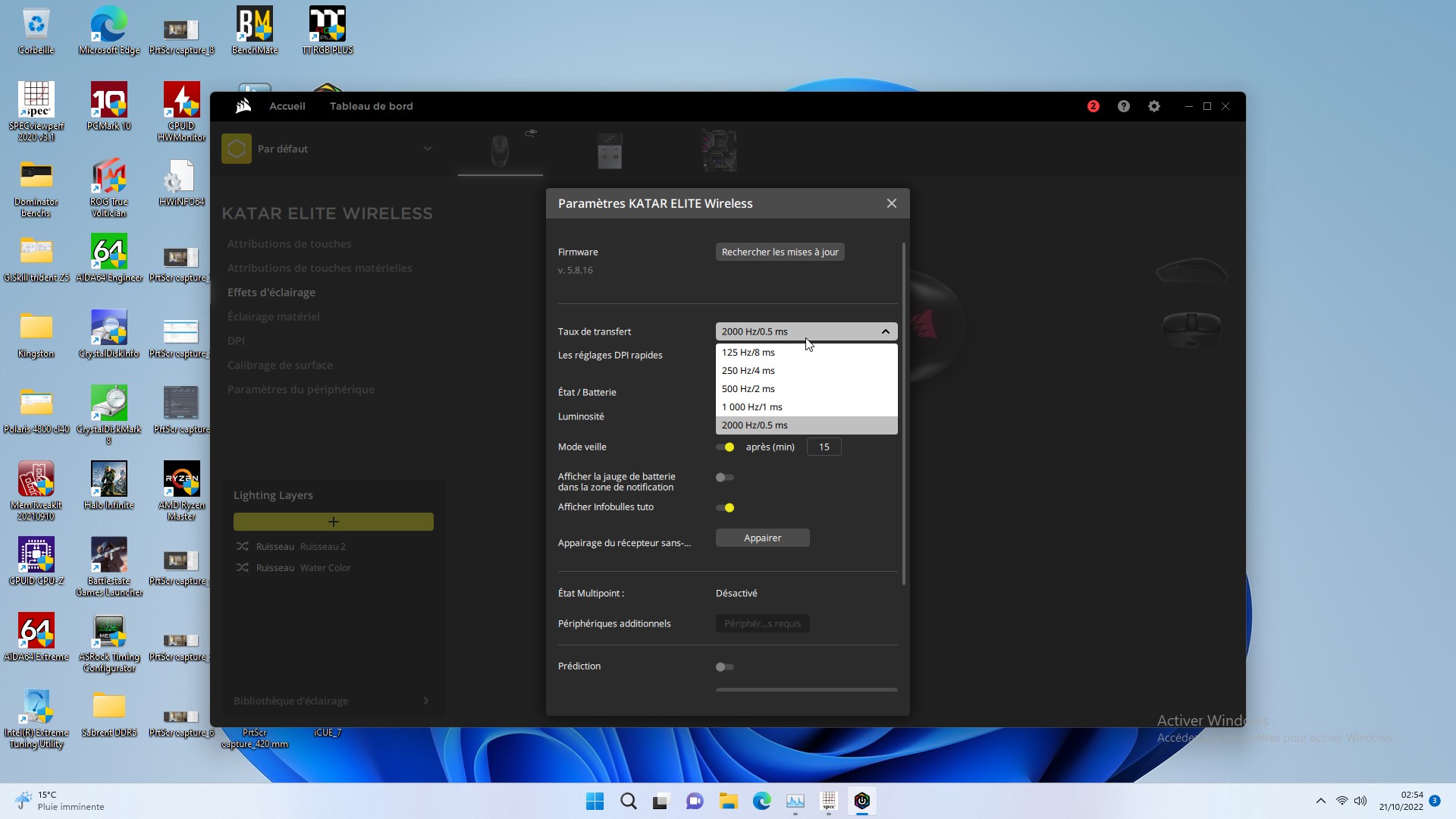Collapse the Taux de transfert combo box
1456x819 pixels.
pyautogui.click(x=806, y=331)
